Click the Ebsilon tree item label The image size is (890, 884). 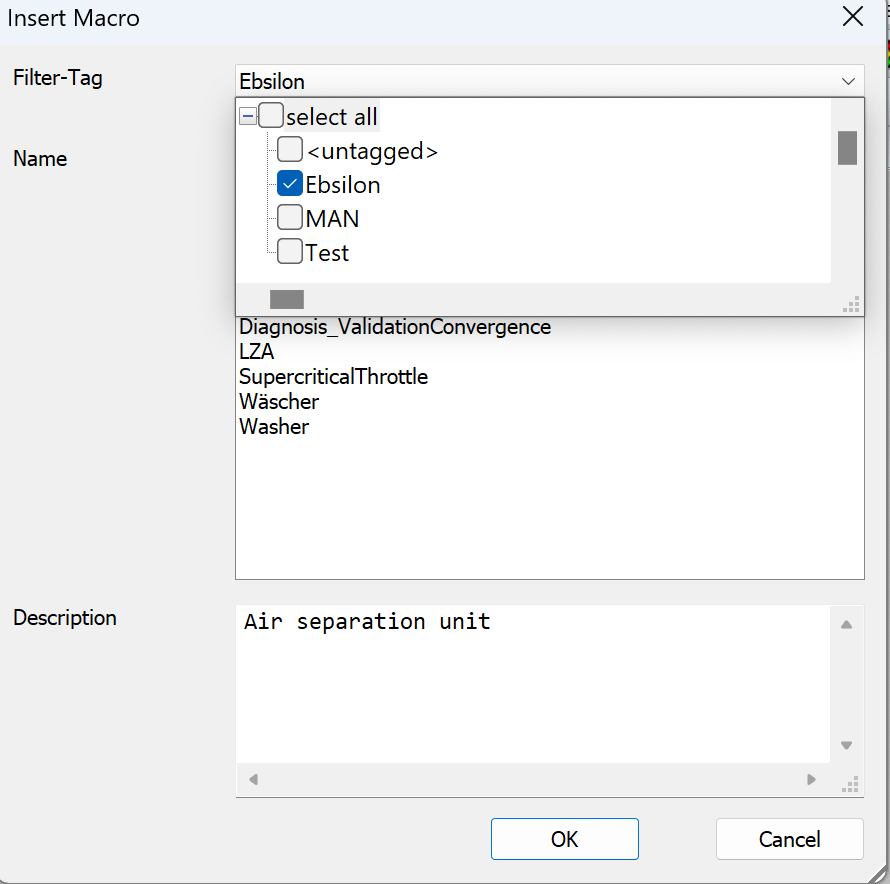(x=343, y=185)
